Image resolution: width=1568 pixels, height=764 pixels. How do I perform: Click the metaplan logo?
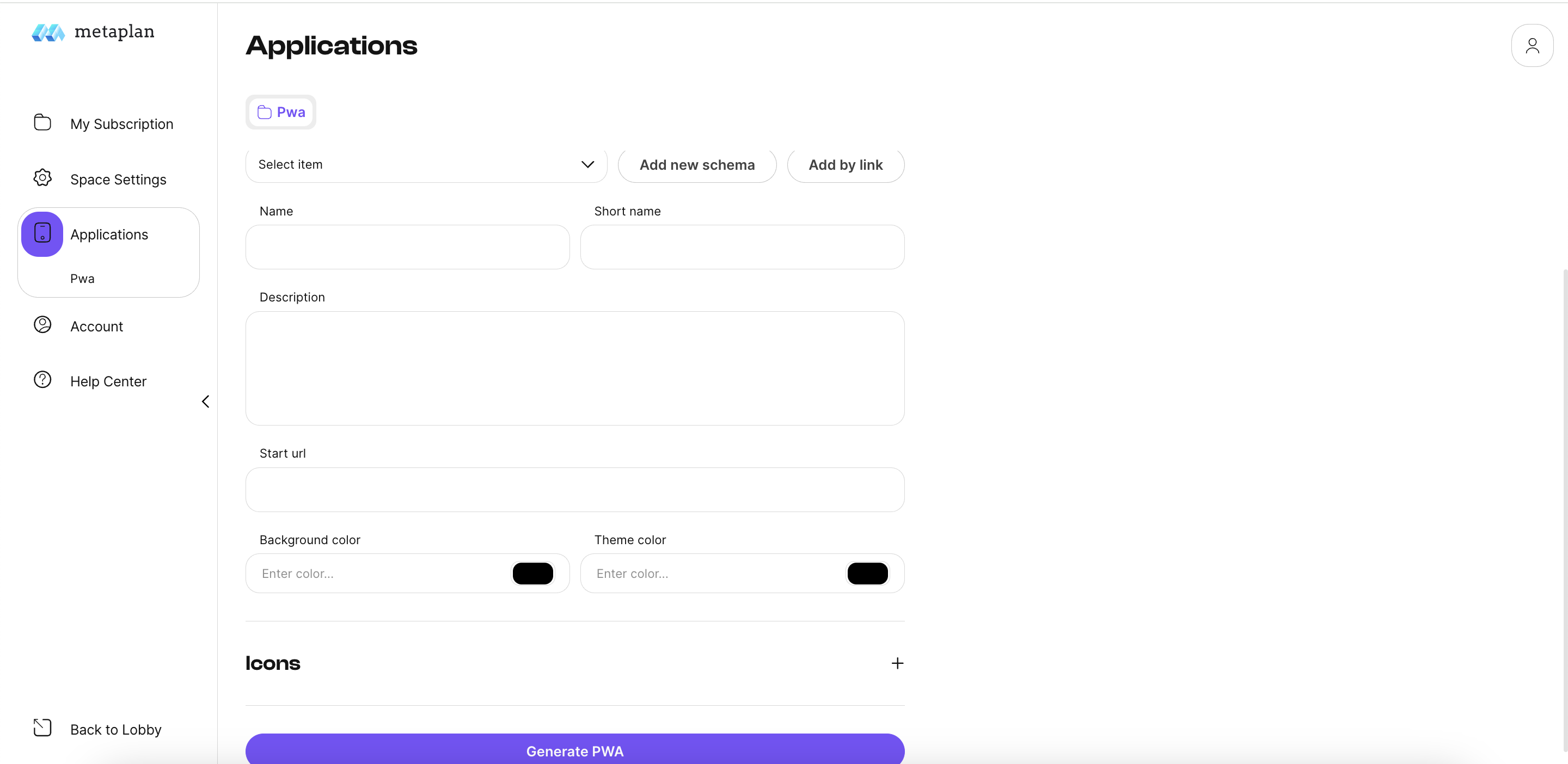pos(93,32)
